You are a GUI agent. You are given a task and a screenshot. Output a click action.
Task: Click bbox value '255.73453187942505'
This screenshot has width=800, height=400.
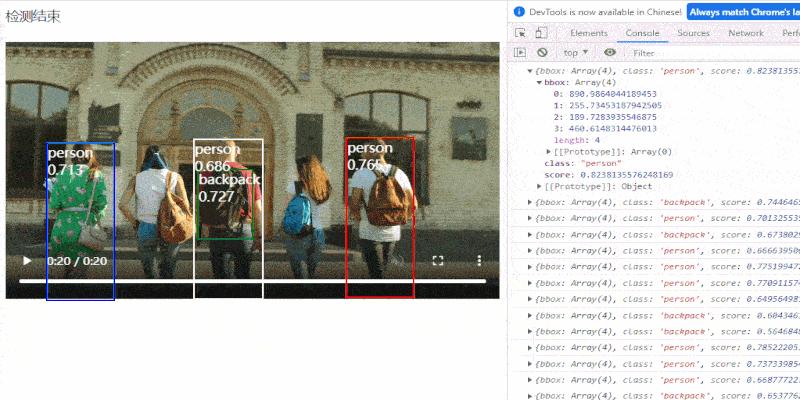click(614, 106)
